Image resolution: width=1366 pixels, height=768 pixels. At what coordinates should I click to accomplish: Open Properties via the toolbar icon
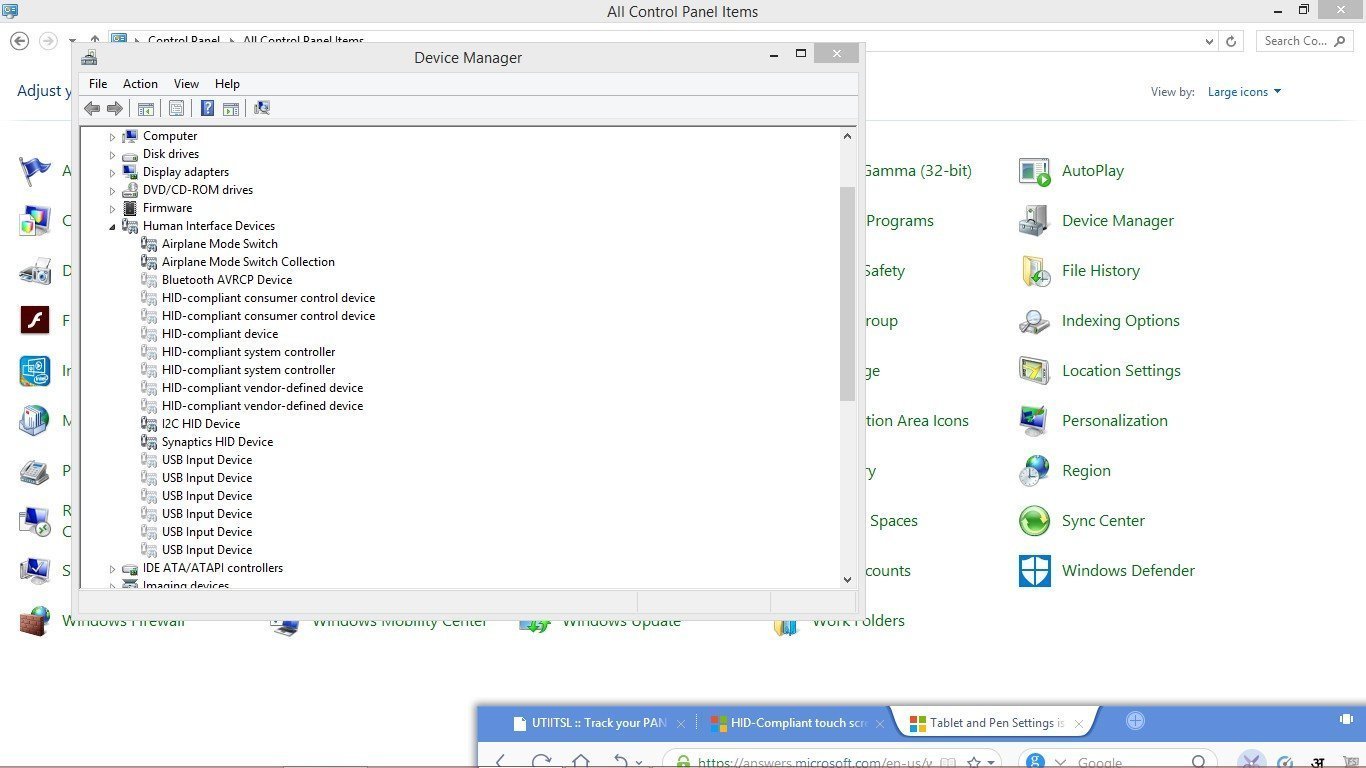pos(177,108)
